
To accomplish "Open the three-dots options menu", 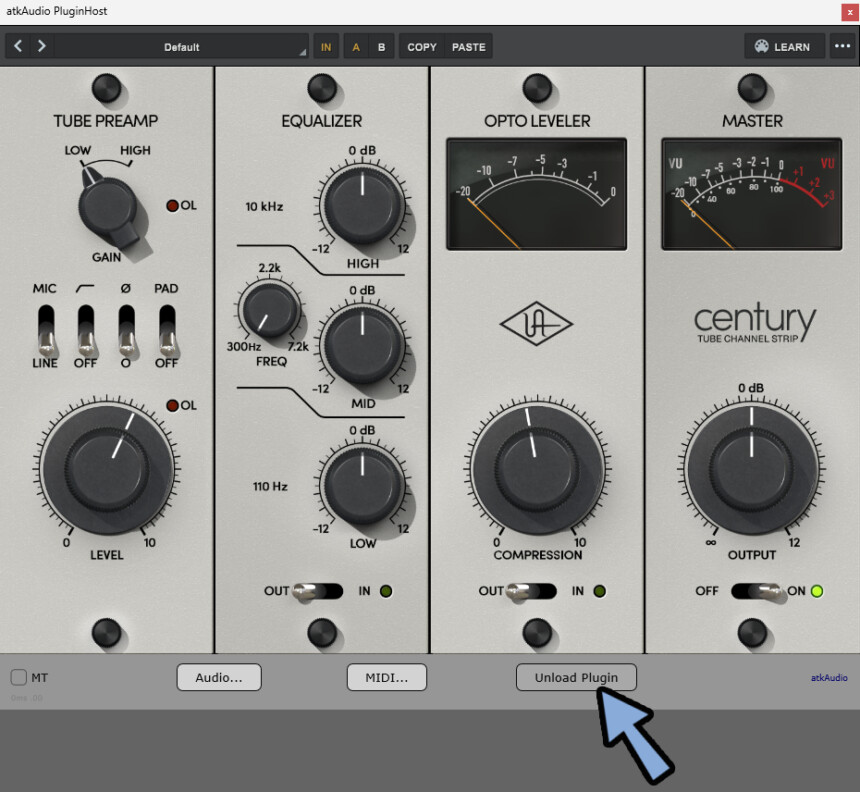I will coord(842,46).
